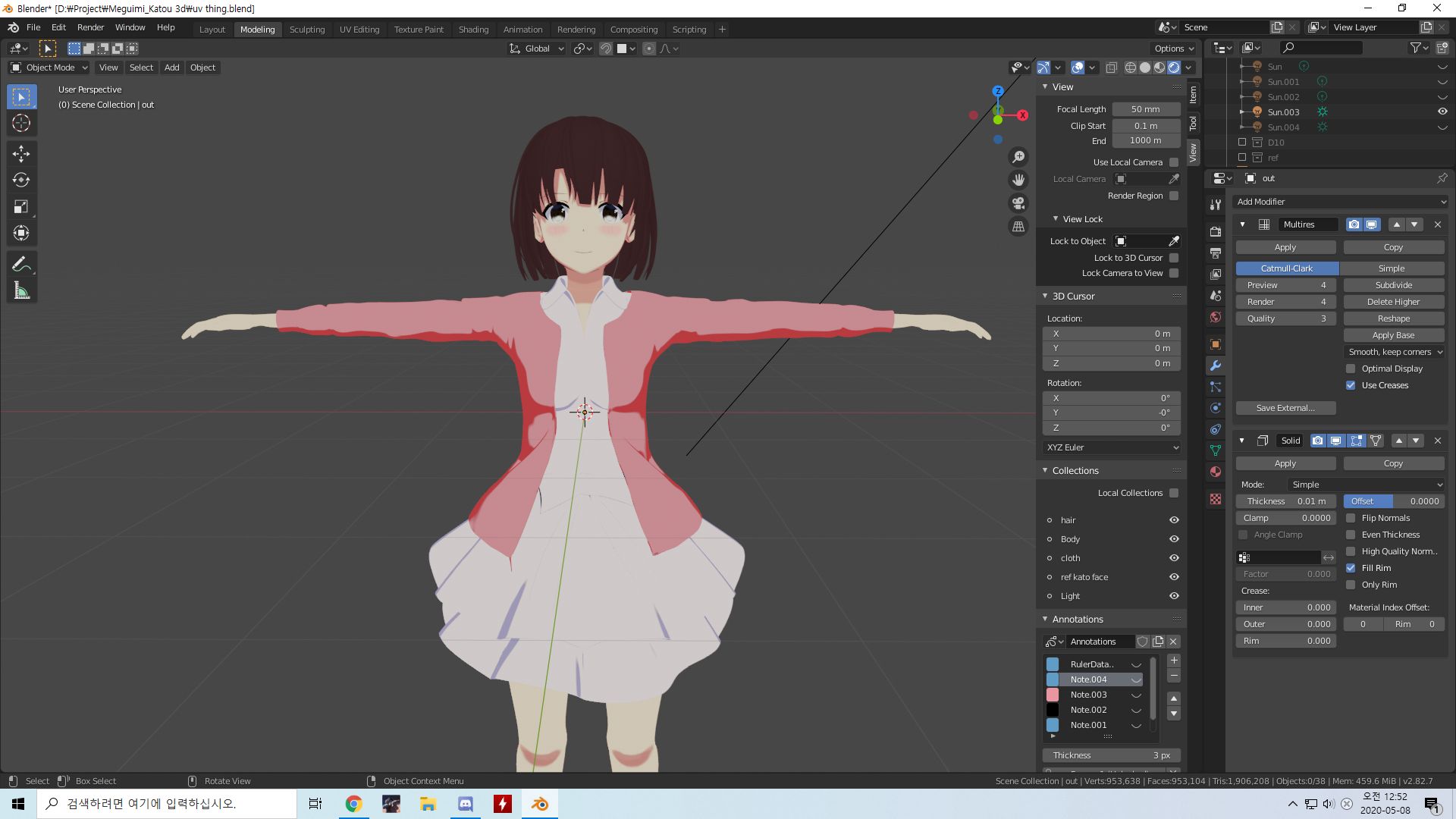Collapse the 3D Cursor panel

[x=1045, y=296]
